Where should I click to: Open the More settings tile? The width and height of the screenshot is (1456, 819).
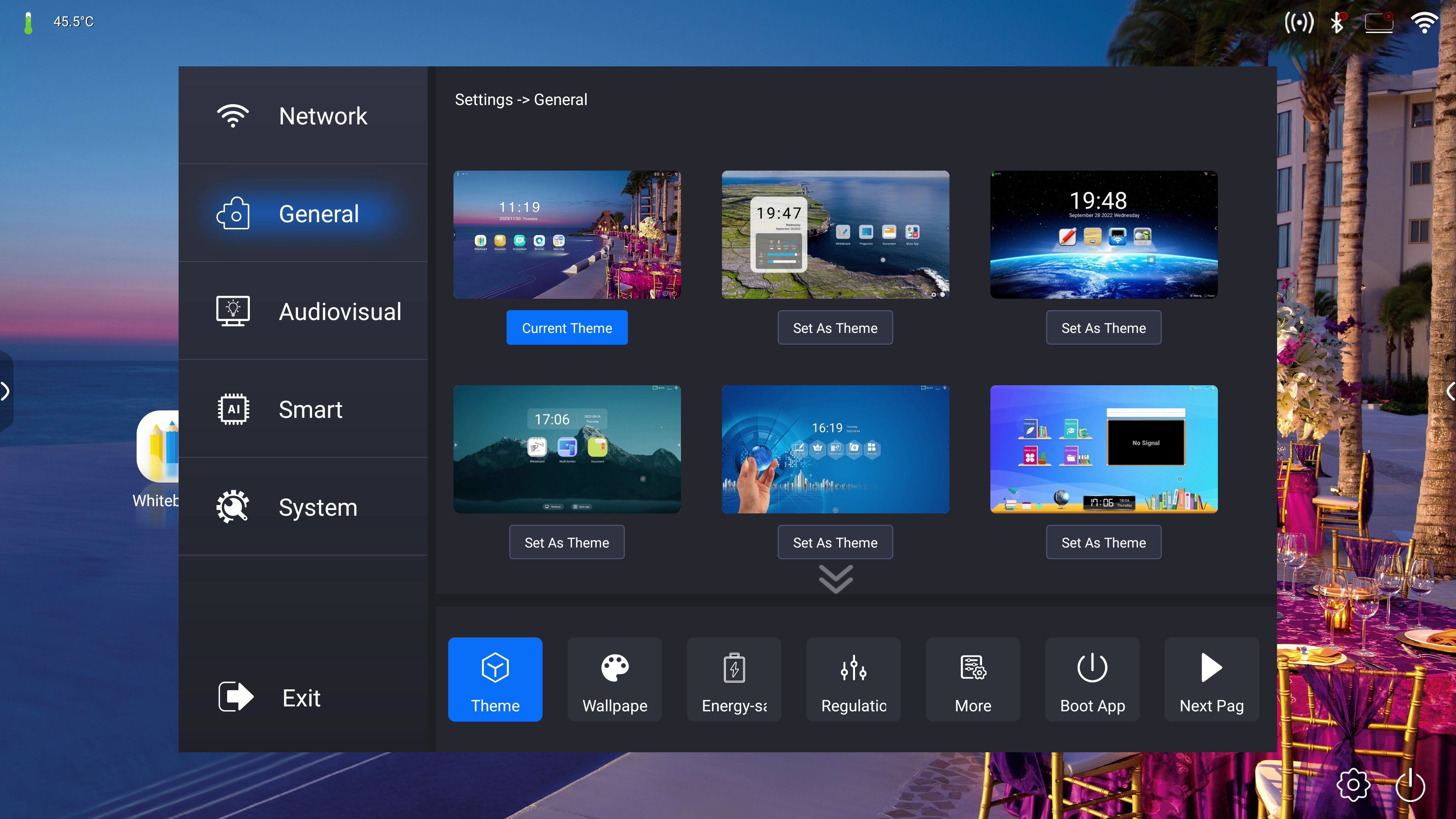(973, 679)
